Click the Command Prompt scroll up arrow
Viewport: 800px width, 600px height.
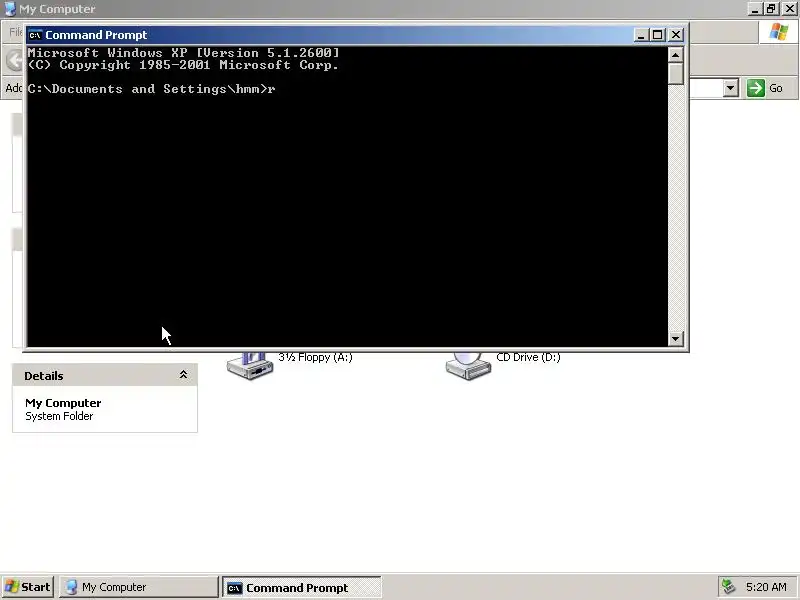676,55
